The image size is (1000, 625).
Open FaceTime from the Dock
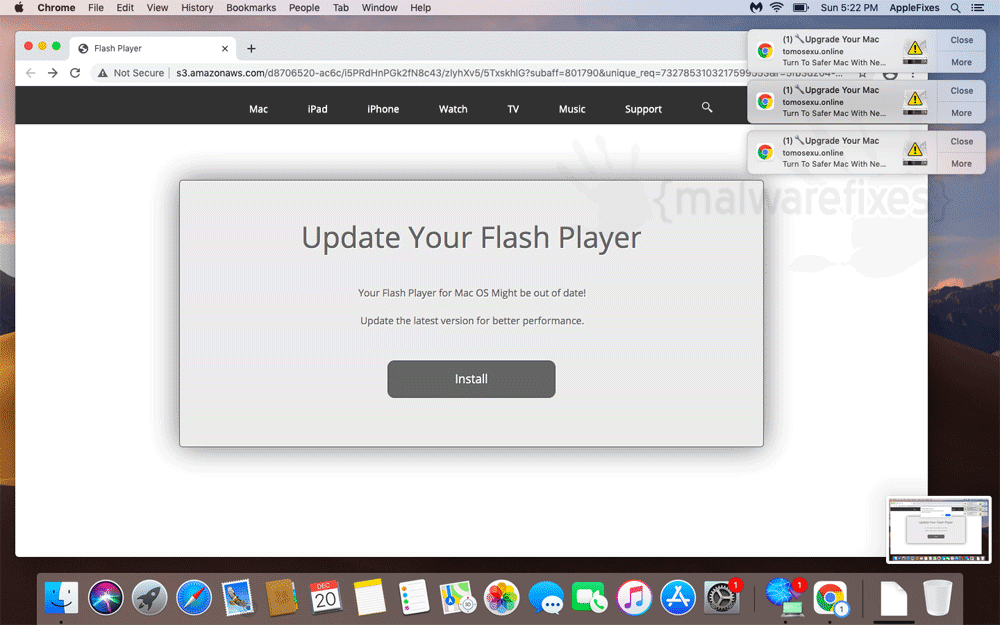point(590,598)
